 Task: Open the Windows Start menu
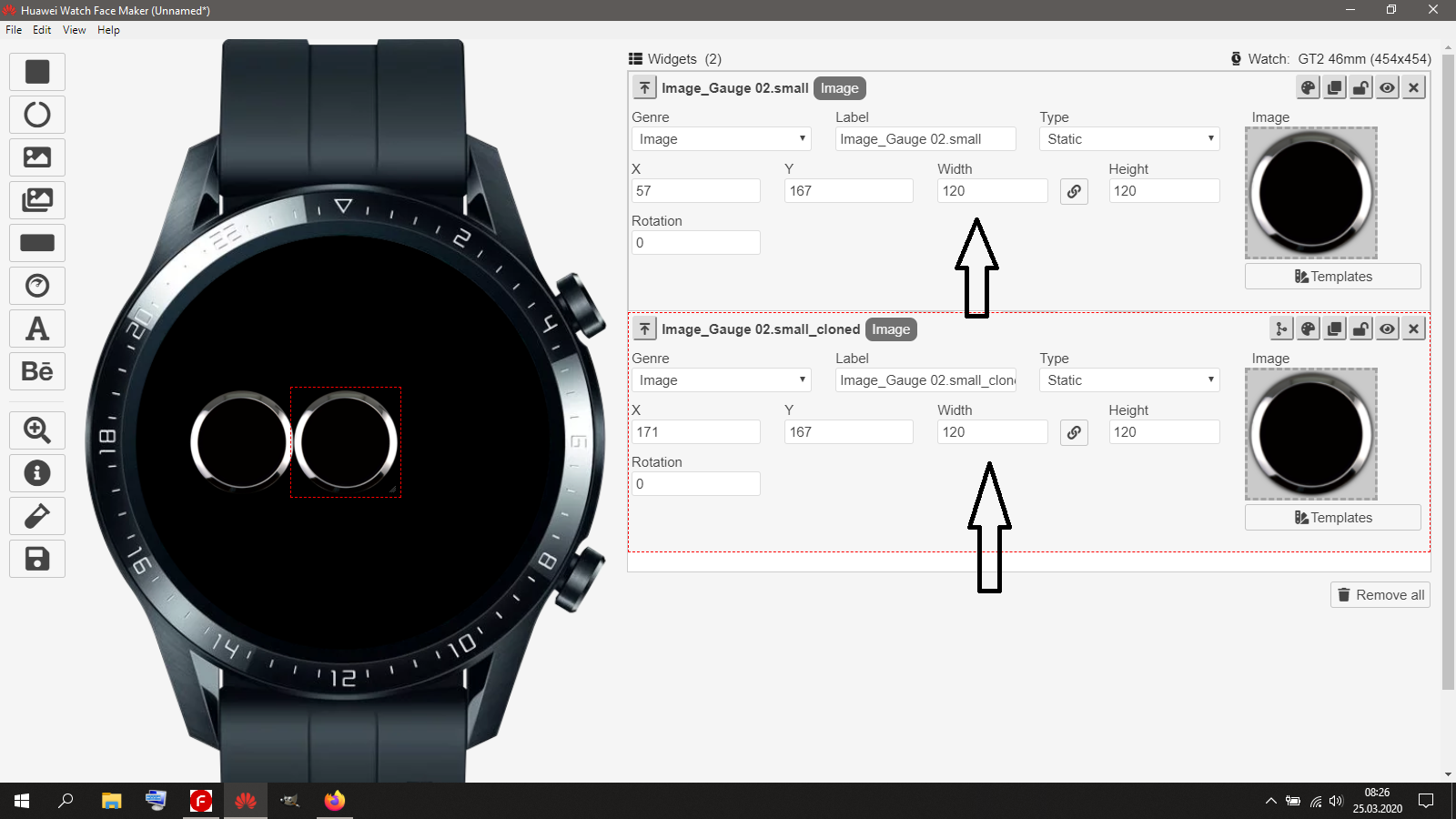[22, 801]
